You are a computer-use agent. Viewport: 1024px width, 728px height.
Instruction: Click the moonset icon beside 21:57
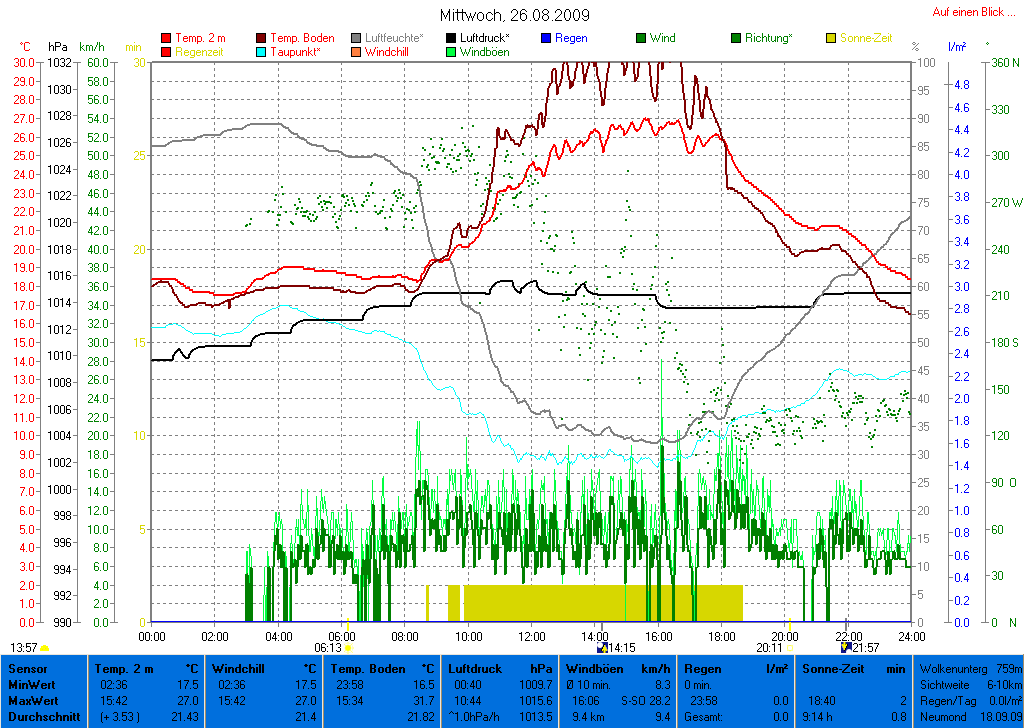[845, 648]
